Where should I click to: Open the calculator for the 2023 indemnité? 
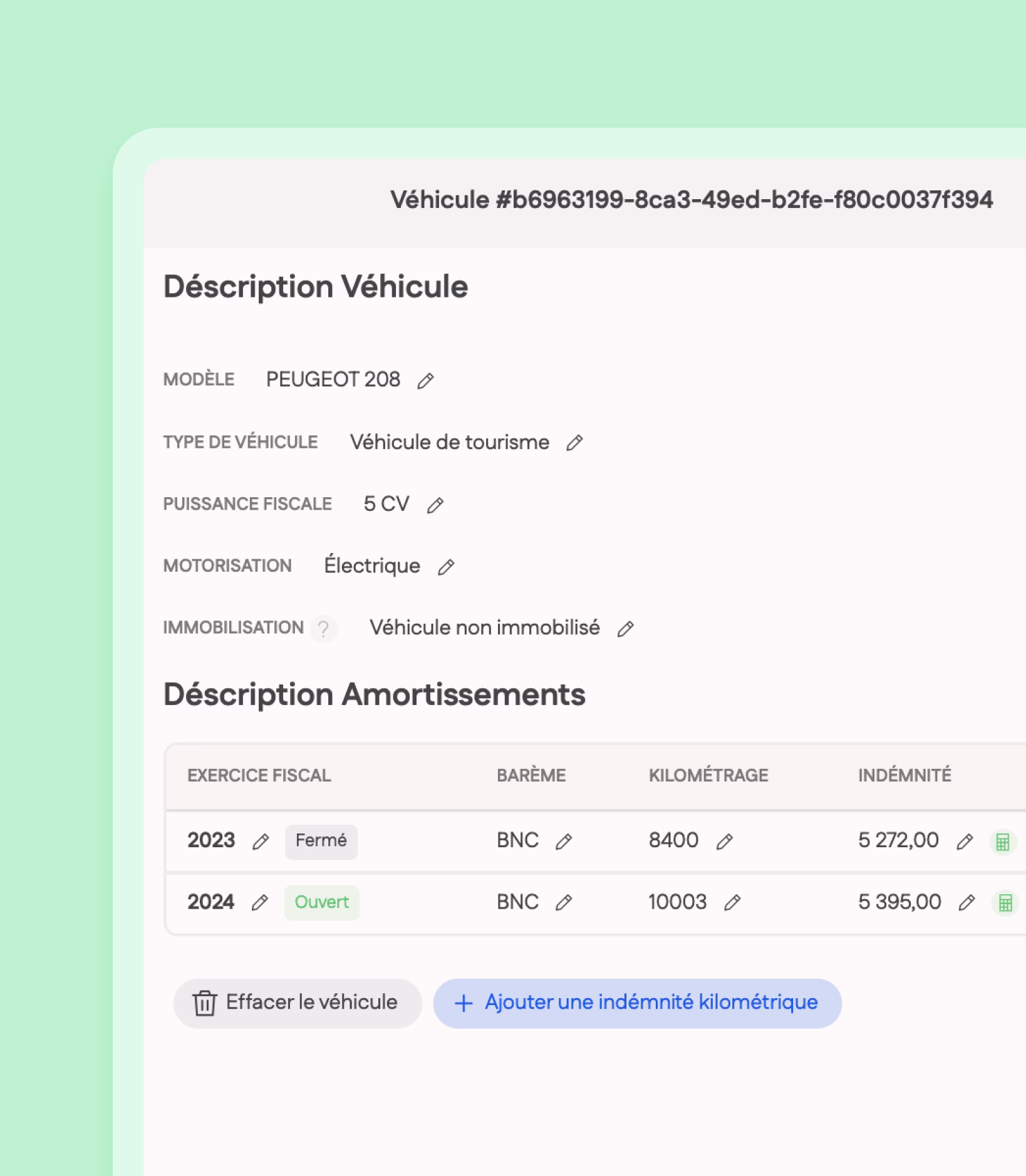coord(1003,842)
